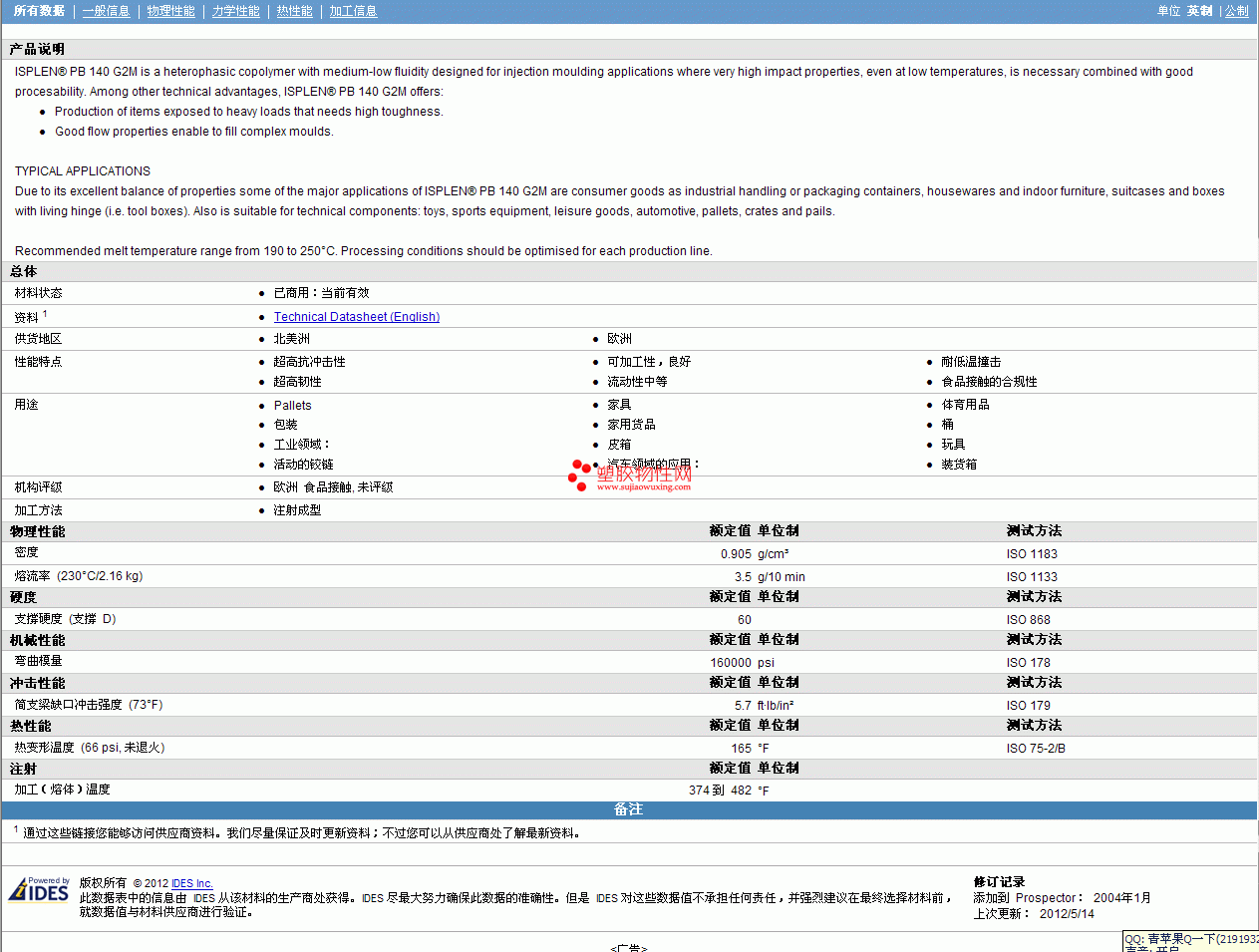Open the 所有数据 tab
The width and height of the screenshot is (1259, 952).
pos(39,11)
